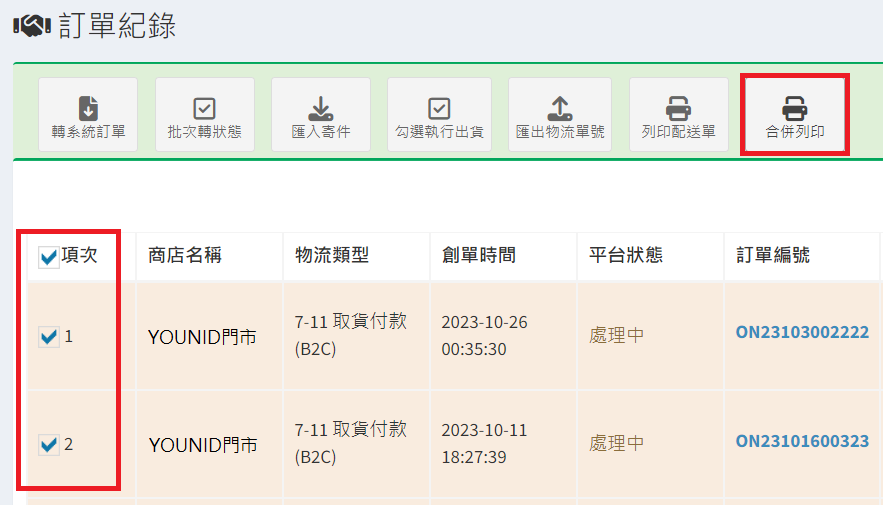Image resolution: width=883 pixels, height=505 pixels.
Task: Click the 批次轉狀態 checkmark icon
Action: [x=204, y=108]
